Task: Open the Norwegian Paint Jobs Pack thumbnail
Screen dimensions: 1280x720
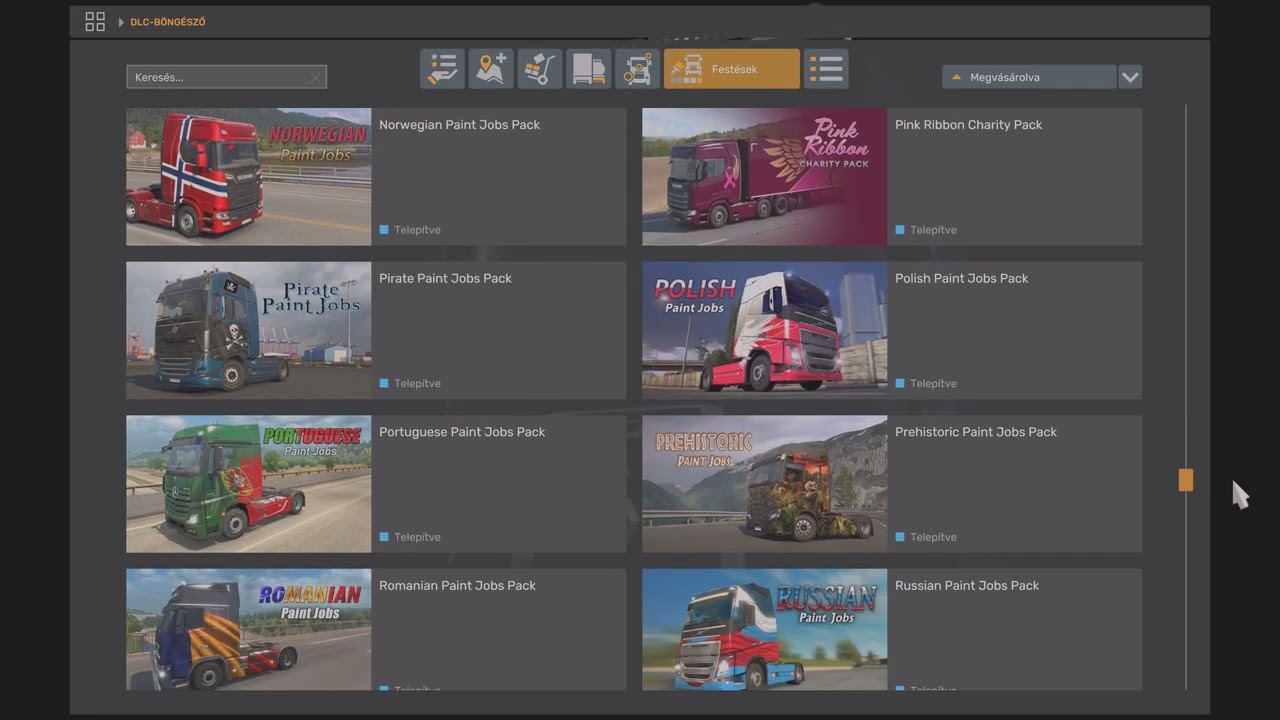Action: [x=249, y=177]
